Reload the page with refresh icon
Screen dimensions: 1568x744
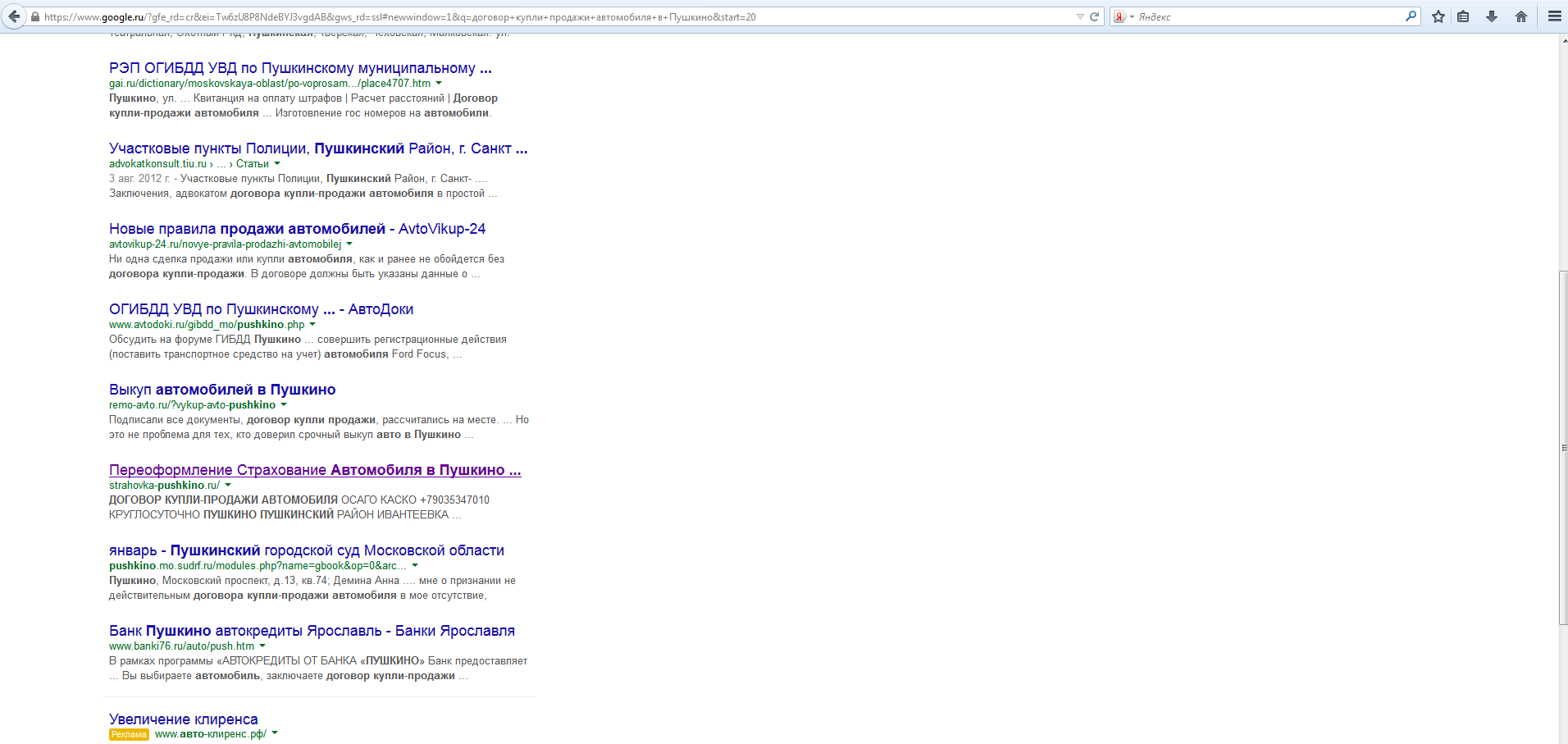coord(1094,16)
